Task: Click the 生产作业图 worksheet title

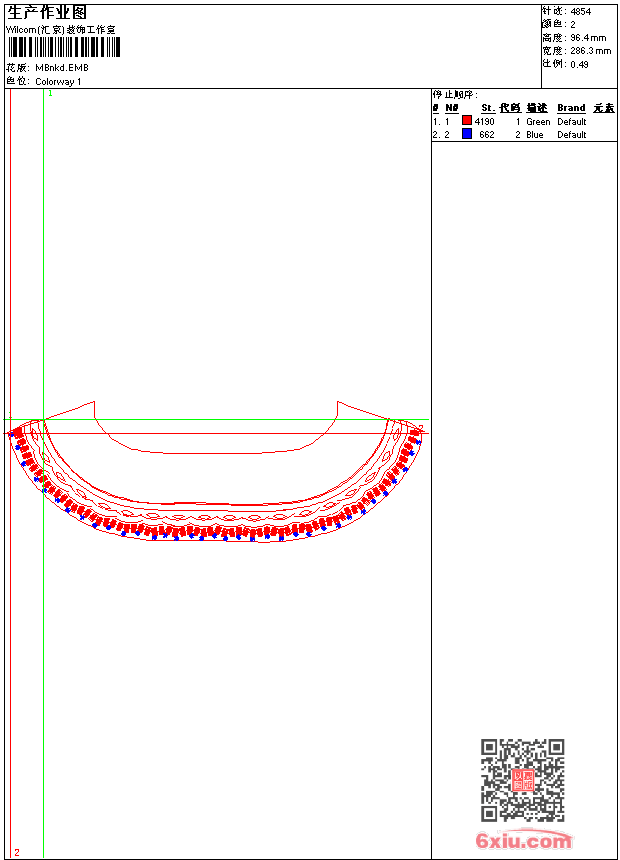Action: [47, 12]
